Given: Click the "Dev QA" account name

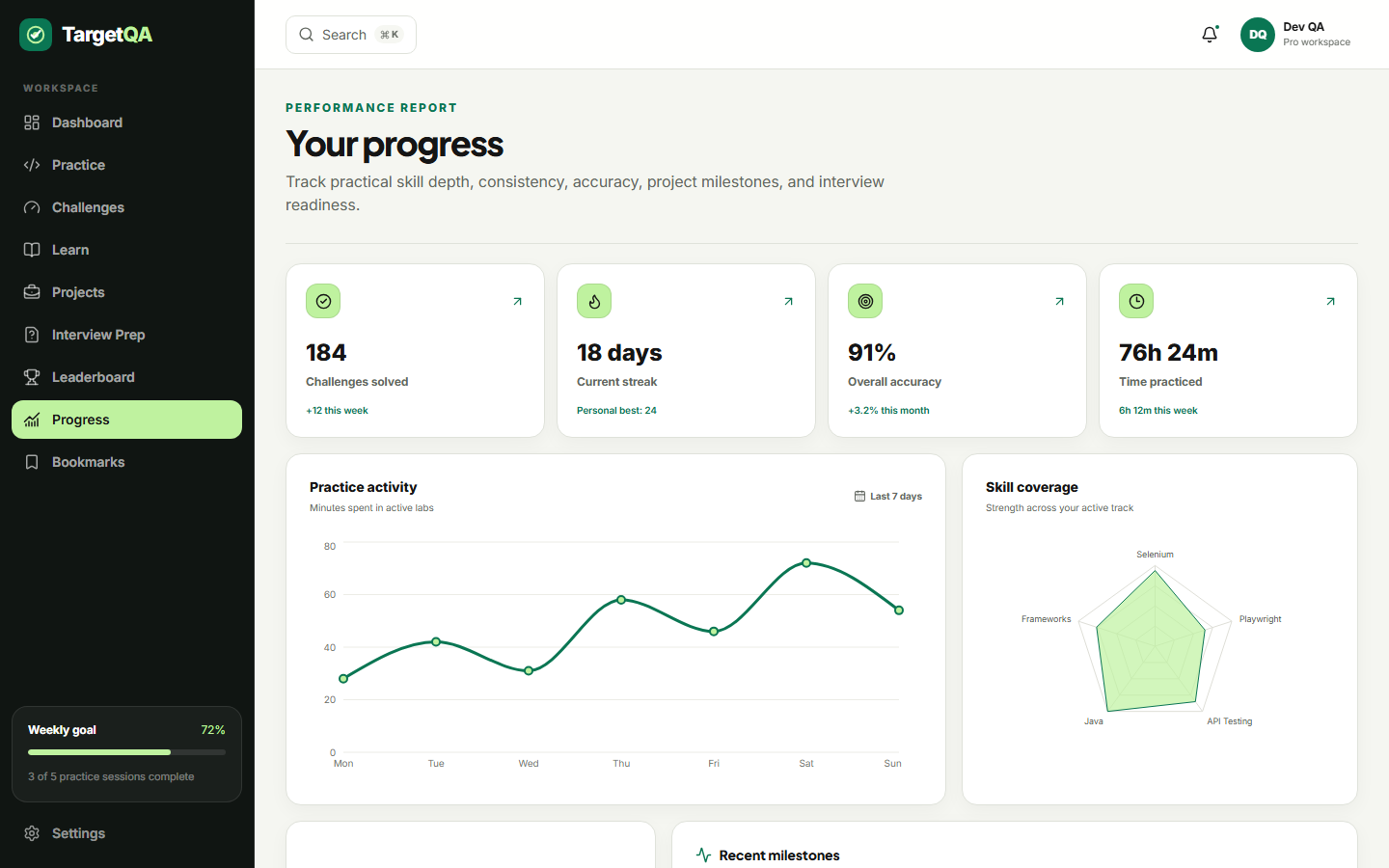Looking at the screenshot, I should coord(1303,27).
